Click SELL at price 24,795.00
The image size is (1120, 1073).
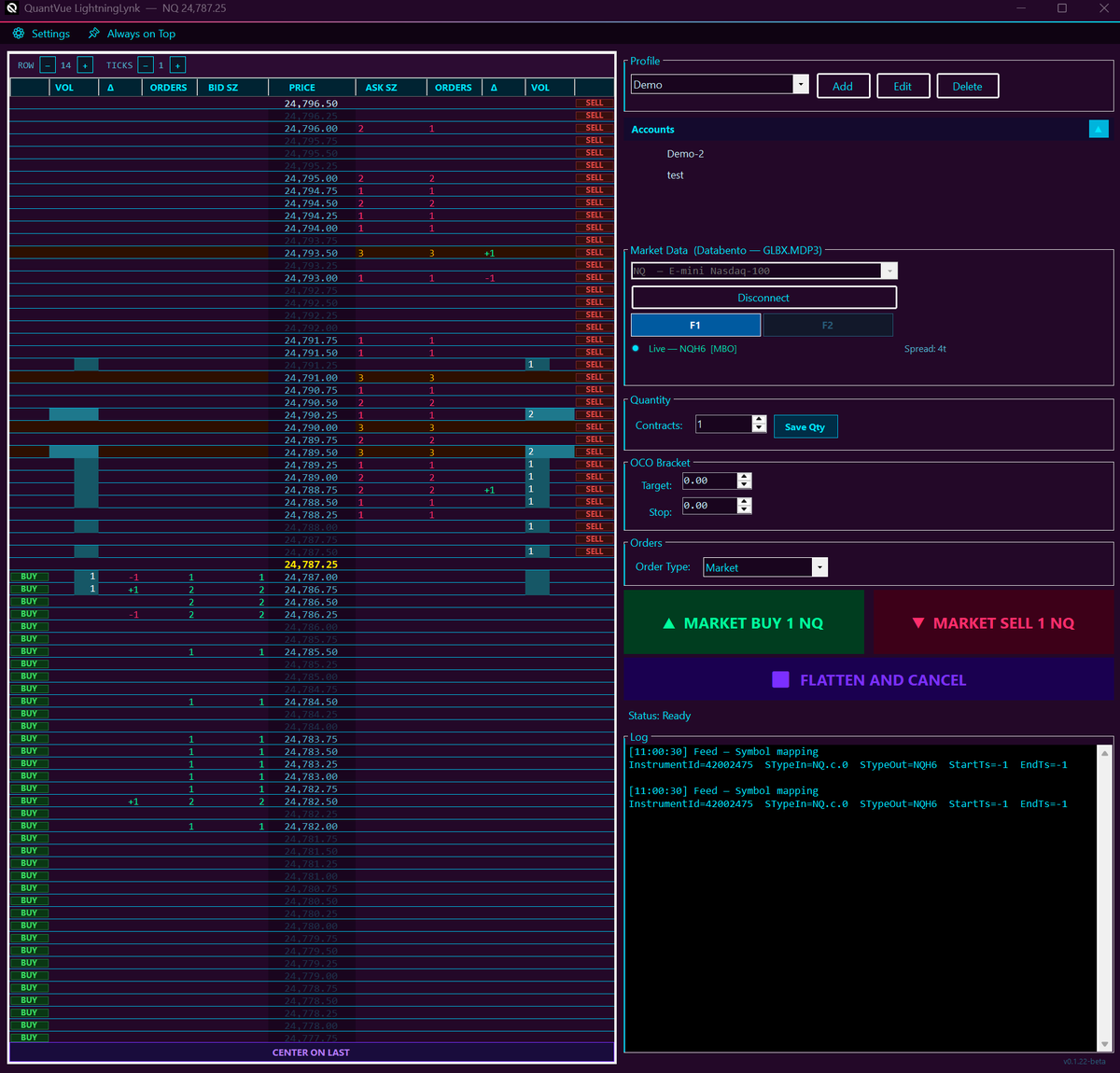595,178
